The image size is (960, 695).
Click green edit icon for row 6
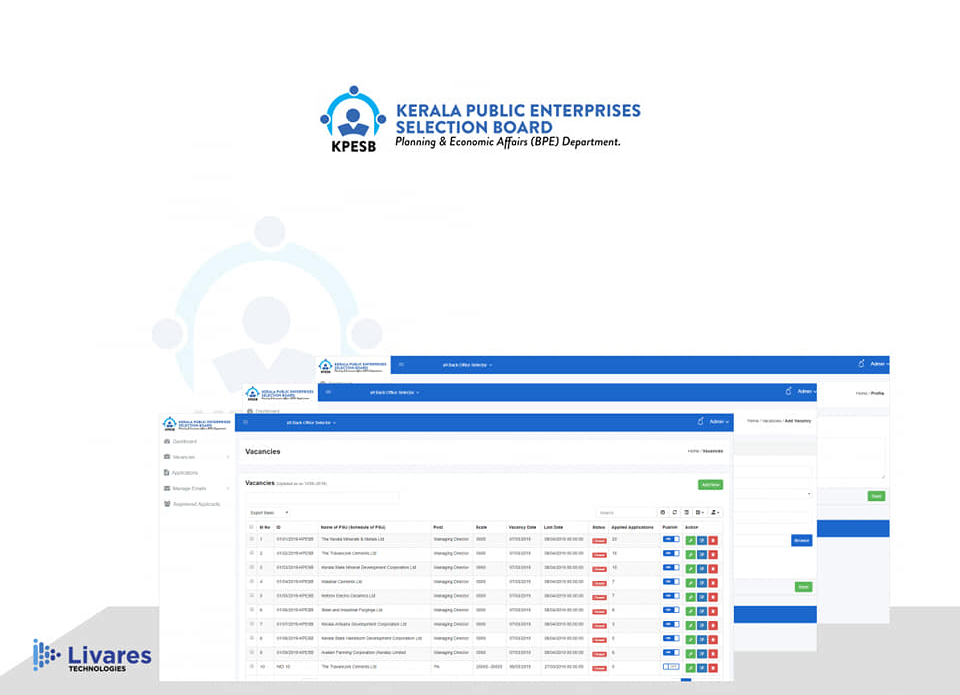(x=691, y=611)
